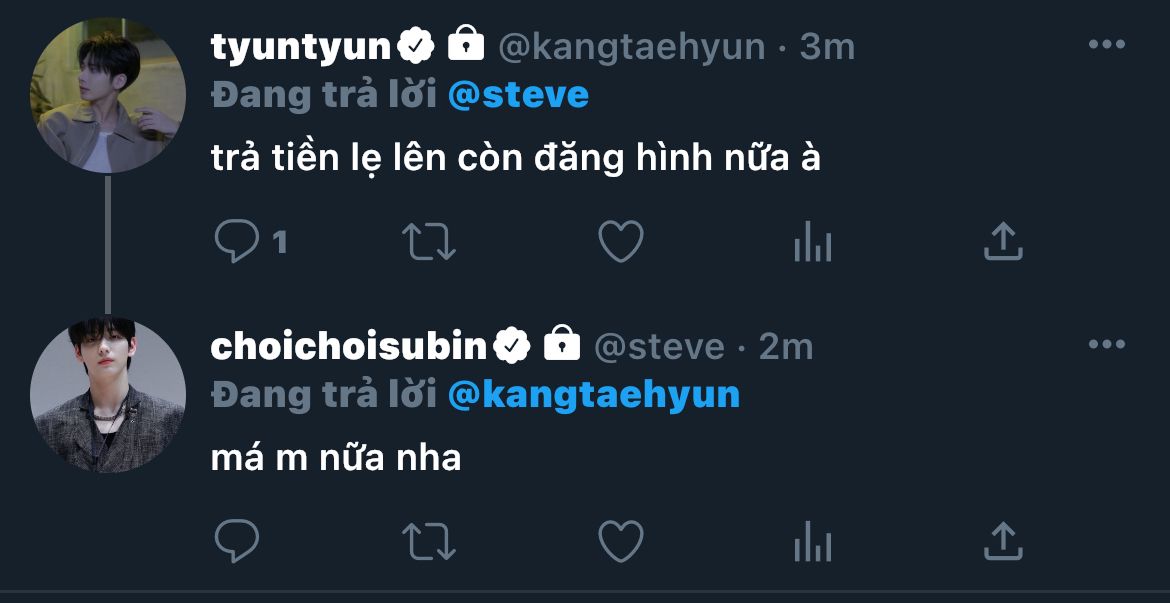Retweet choichoisubin's tweet
The width and height of the screenshot is (1170, 603).
428,541
